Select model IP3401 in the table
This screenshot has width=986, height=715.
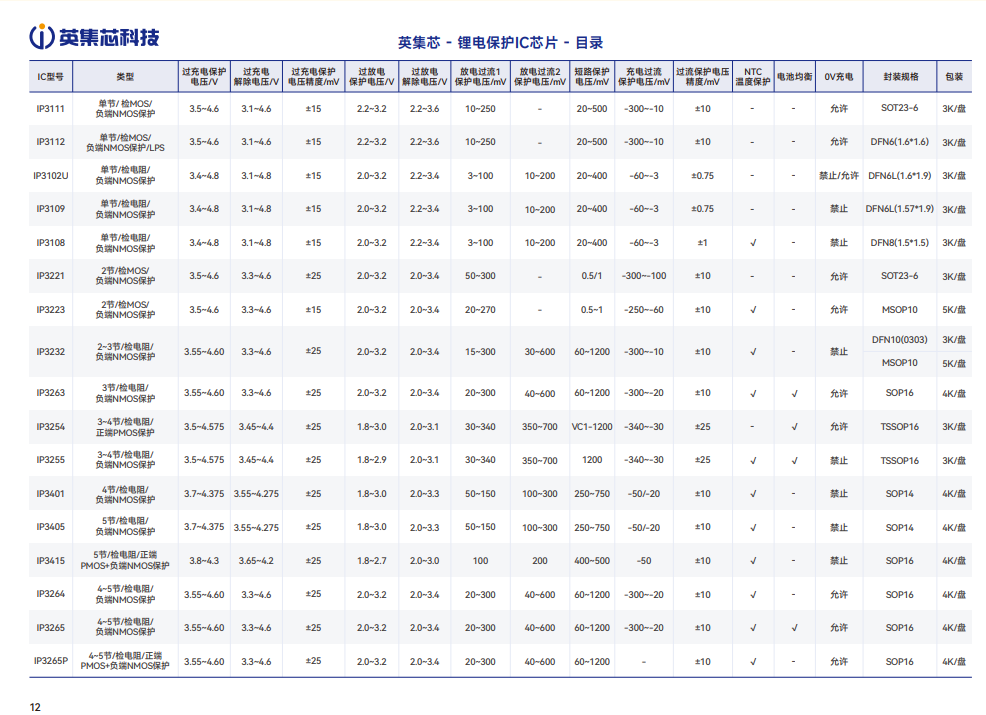(x=50, y=494)
